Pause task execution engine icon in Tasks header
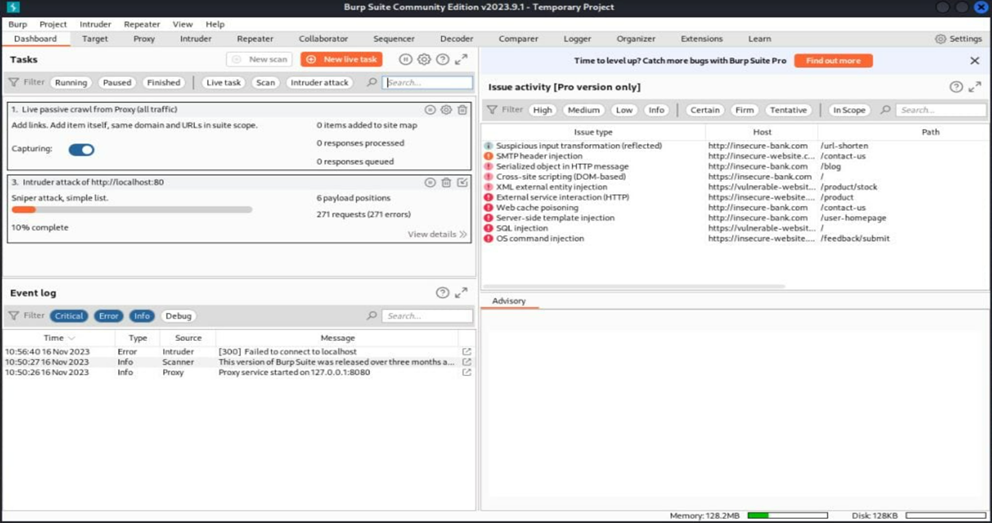This screenshot has height=523, width=992. tap(406, 59)
